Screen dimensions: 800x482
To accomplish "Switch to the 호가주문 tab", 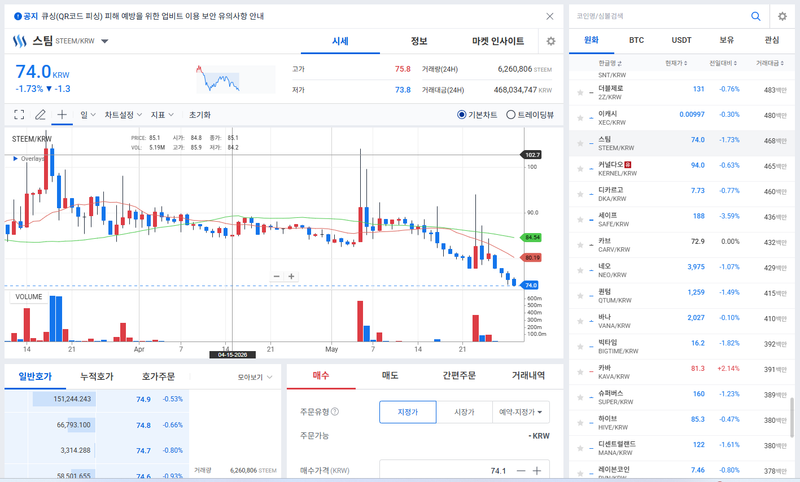I will (x=158, y=376).
